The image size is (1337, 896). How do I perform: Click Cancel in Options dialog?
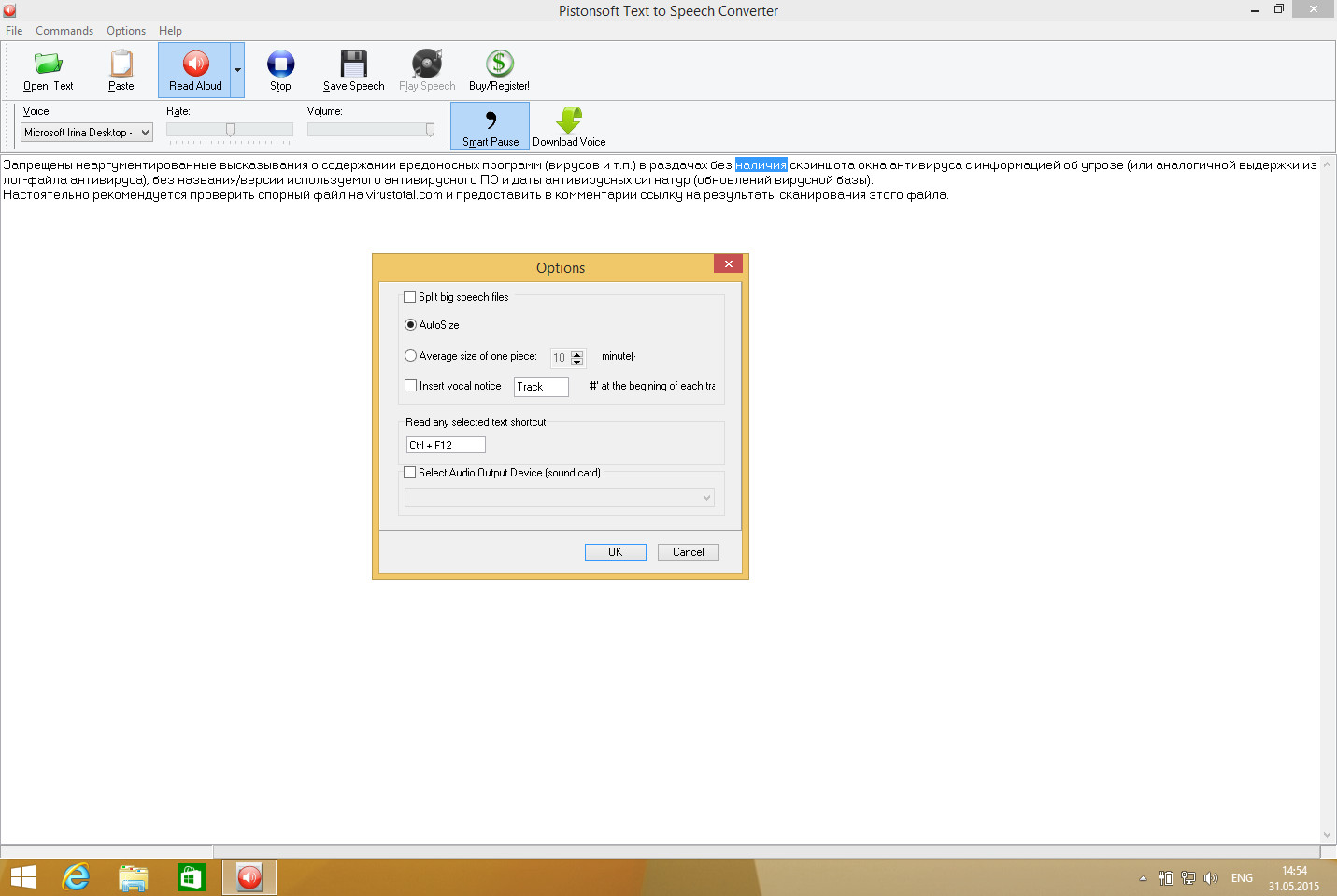[689, 552]
